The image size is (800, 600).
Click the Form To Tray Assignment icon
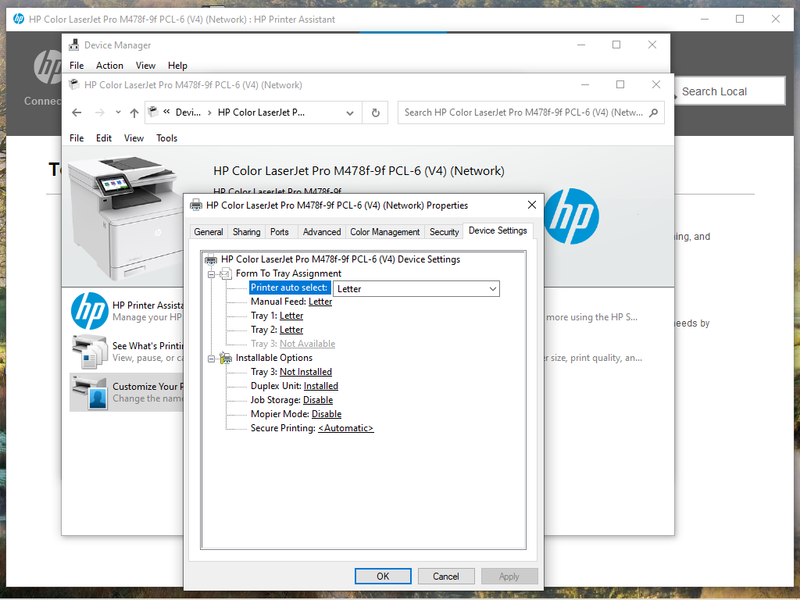tap(226, 274)
